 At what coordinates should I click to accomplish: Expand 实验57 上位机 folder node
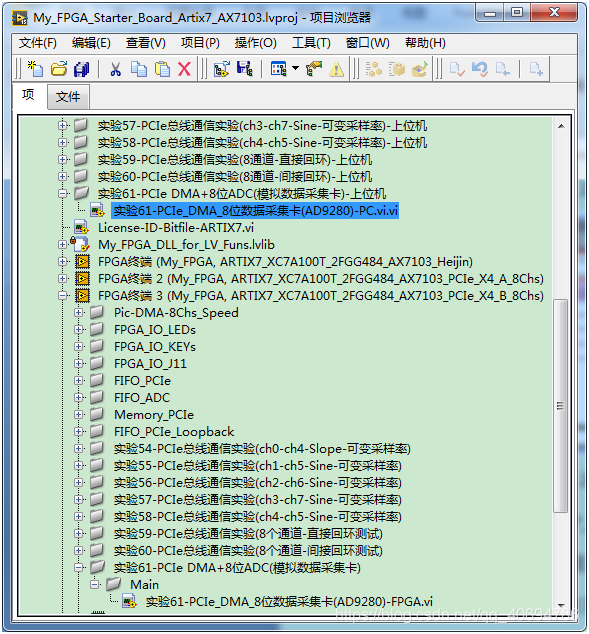tap(62, 125)
